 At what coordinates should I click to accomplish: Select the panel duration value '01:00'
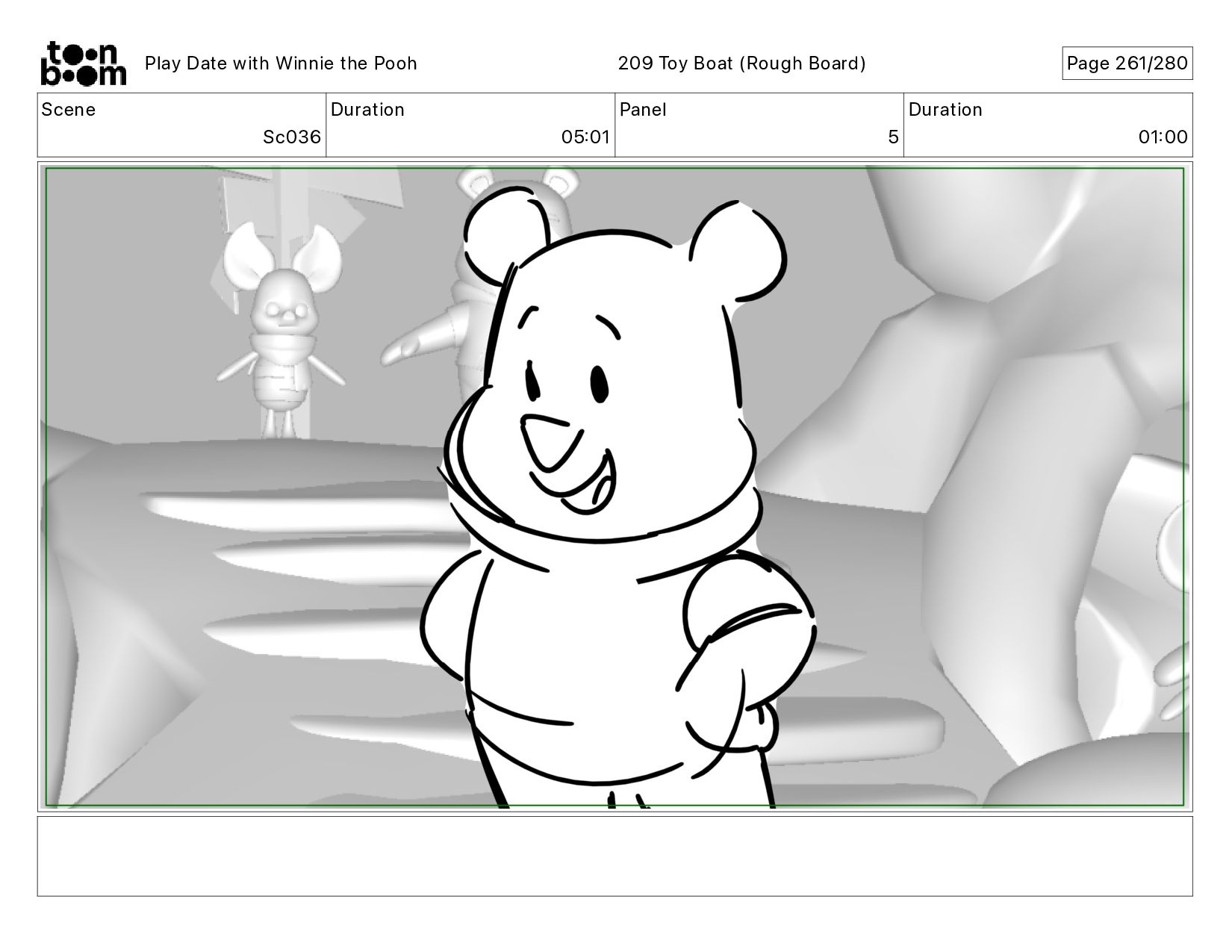coord(1163,137)
